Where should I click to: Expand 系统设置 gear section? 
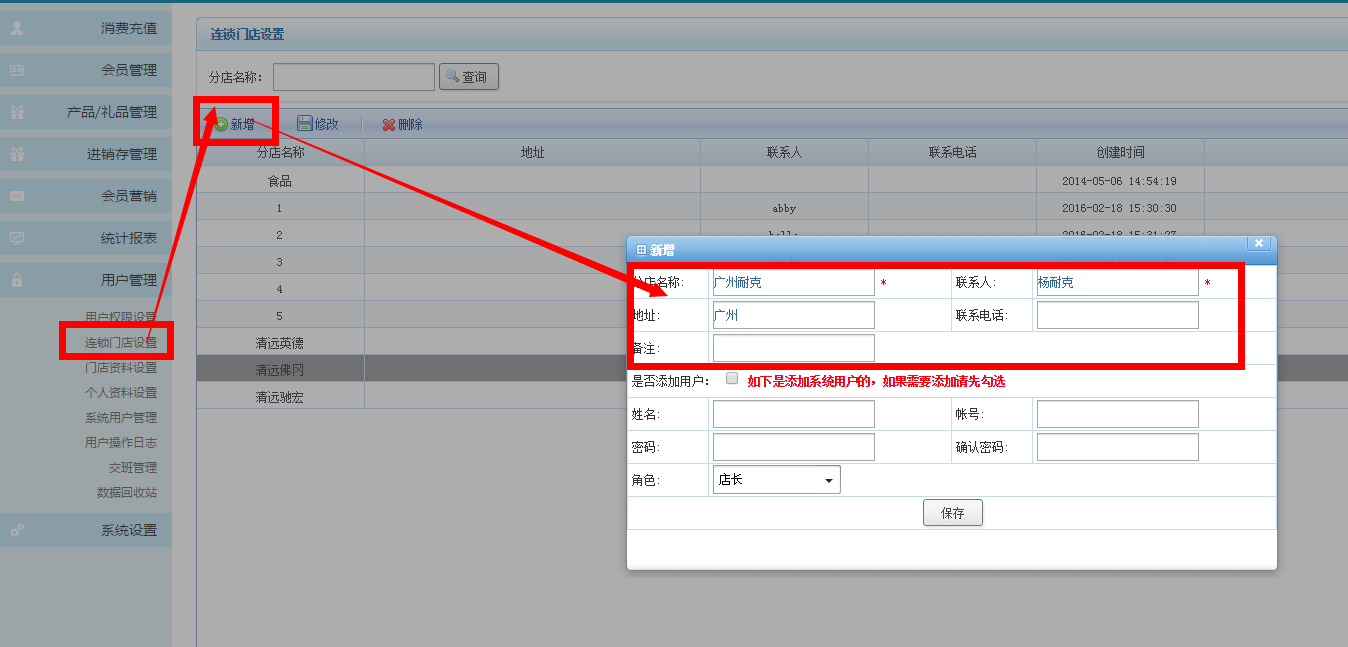pos(86,530)
